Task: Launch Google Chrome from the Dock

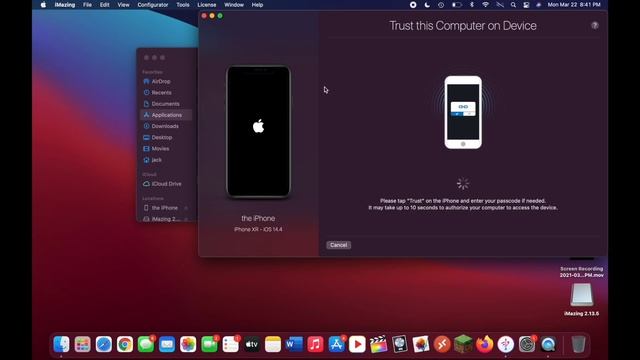Action: click(x=125, y=344)
